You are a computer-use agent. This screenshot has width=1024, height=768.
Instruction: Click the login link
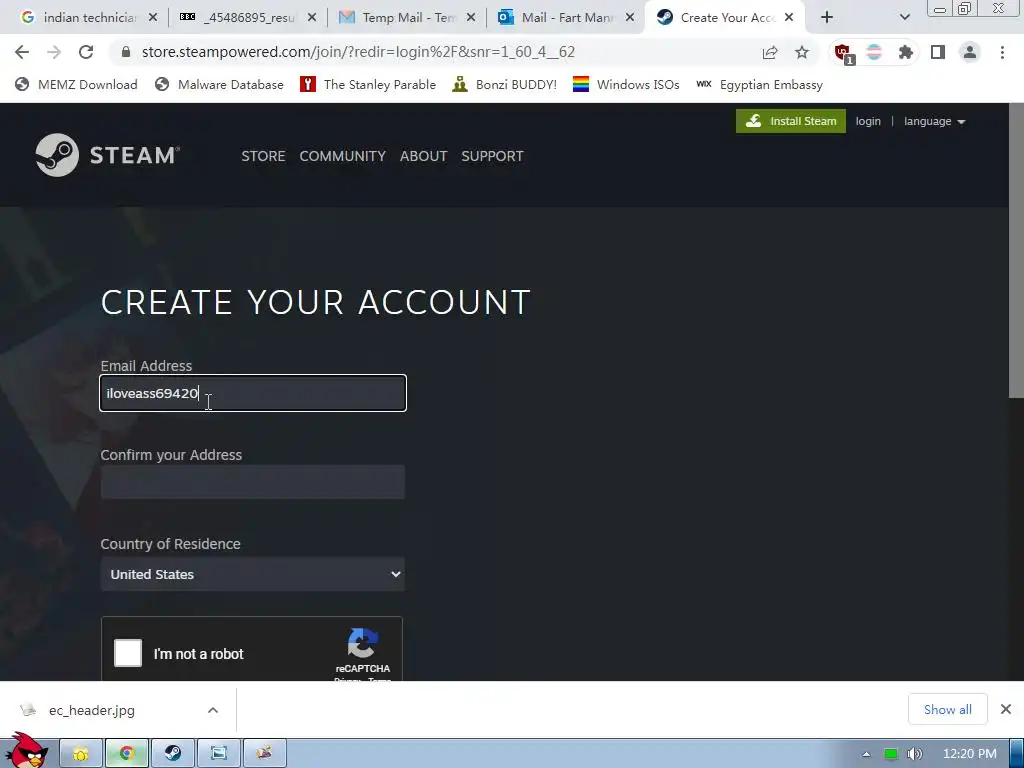point(868,121)
